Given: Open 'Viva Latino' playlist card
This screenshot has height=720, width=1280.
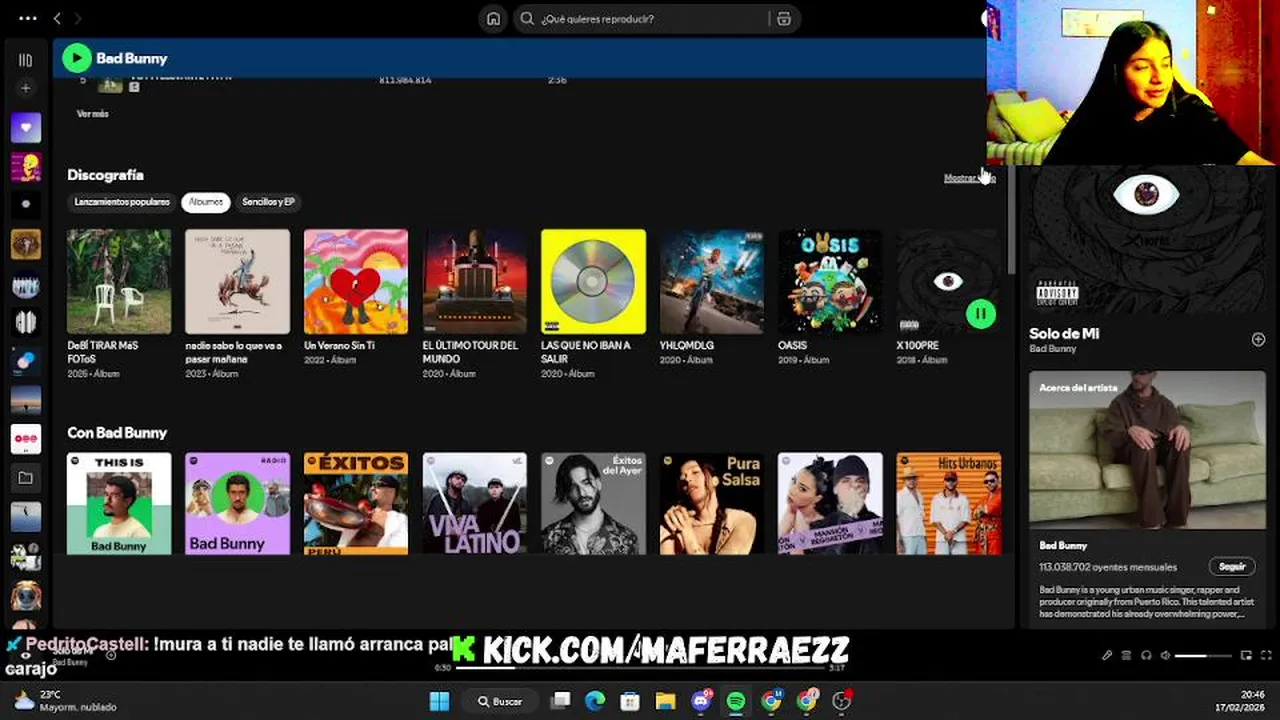Looking at the screenshot, I should click(475, 503).
